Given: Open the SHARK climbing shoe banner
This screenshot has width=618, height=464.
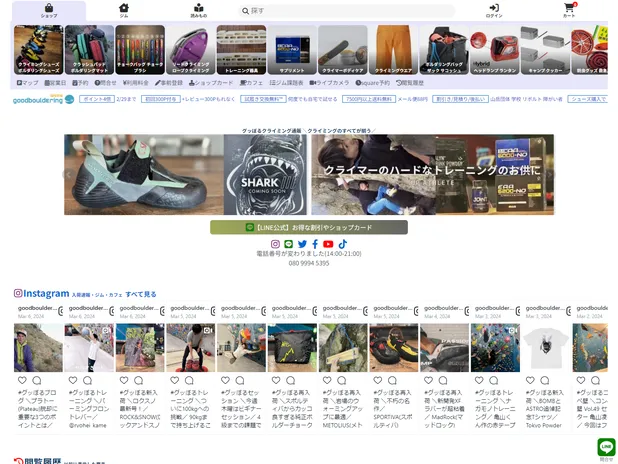Looking at the screenshot, I should coord(185,175).
